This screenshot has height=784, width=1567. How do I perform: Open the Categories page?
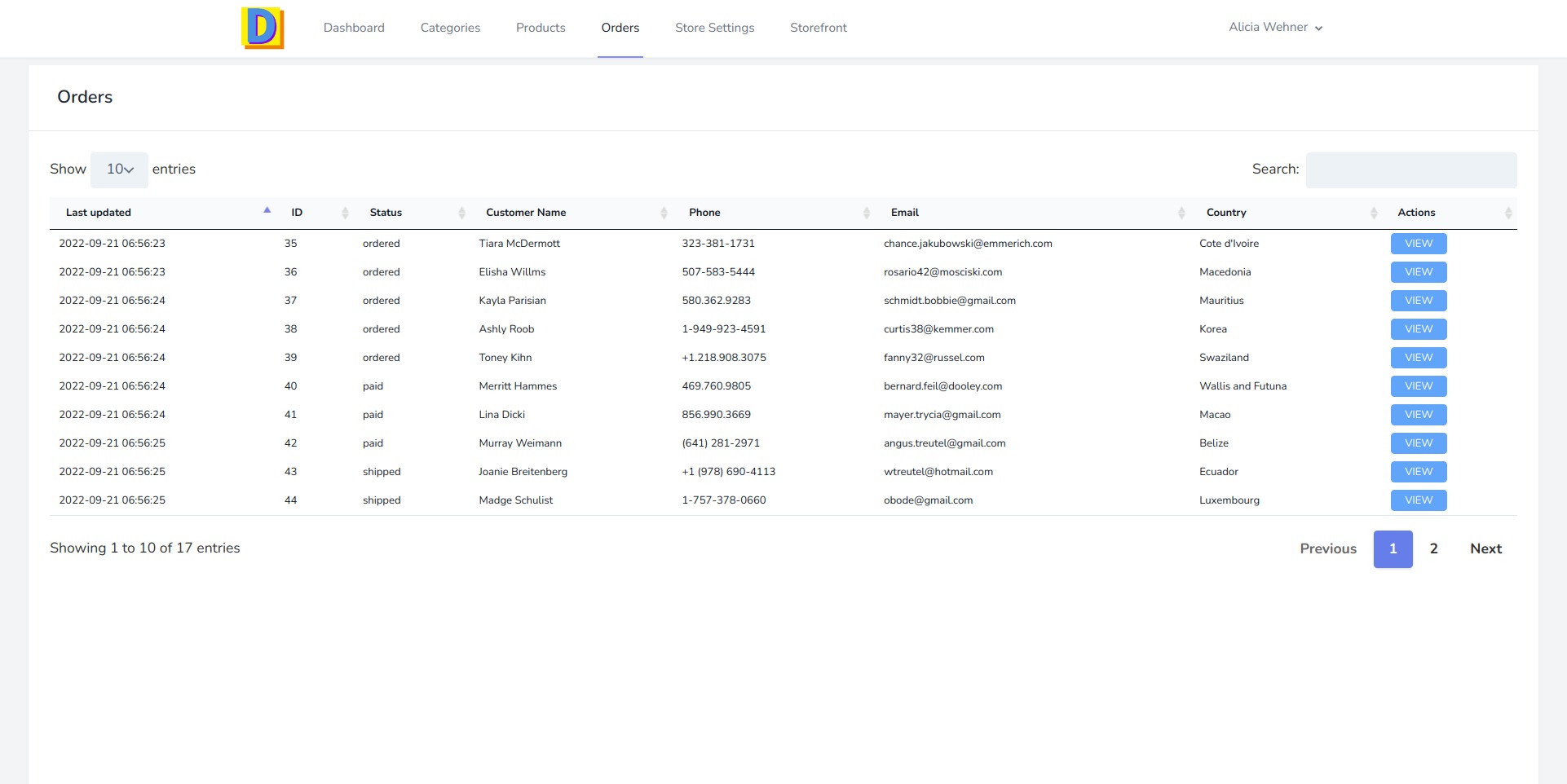450,28
